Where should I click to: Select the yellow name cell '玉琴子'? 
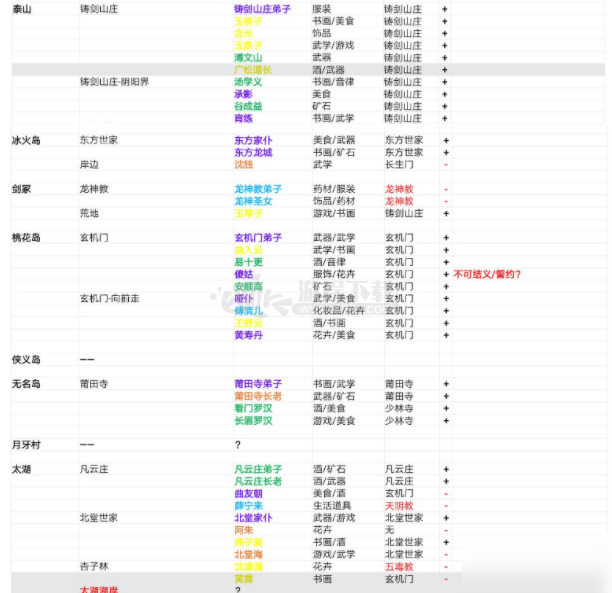pos(248,213)
